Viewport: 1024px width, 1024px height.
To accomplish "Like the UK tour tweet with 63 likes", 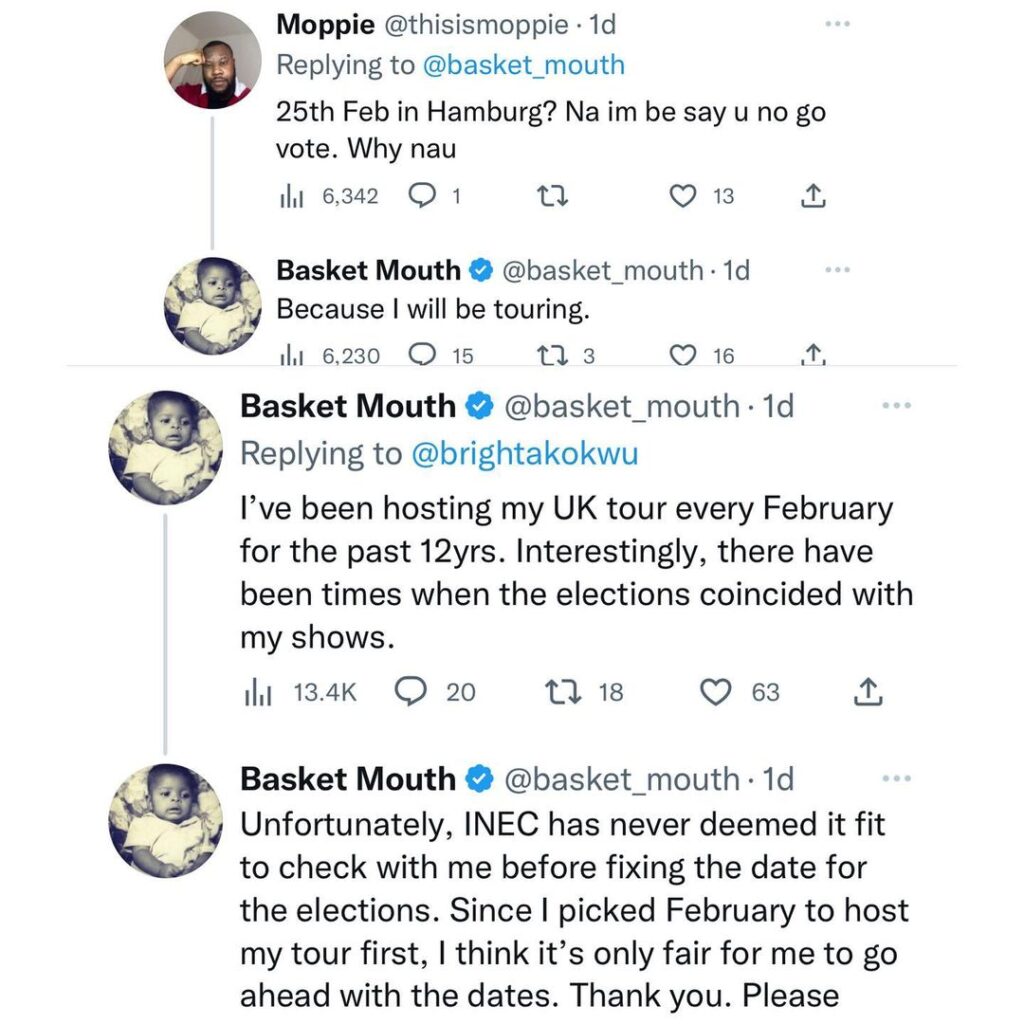I will tap(714, 692).
